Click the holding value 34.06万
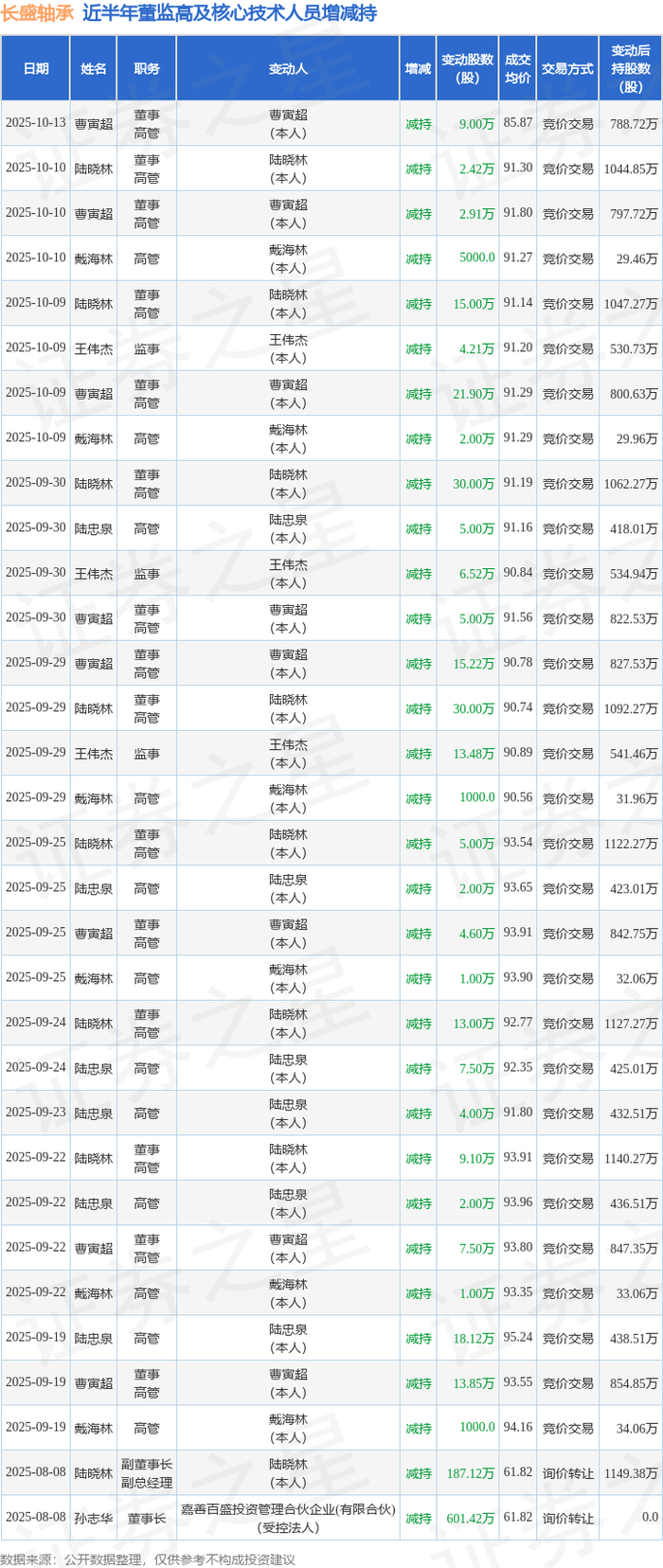Image resolution: width=663 pixels, height=1568 pixels. [x=636, y=1428]
